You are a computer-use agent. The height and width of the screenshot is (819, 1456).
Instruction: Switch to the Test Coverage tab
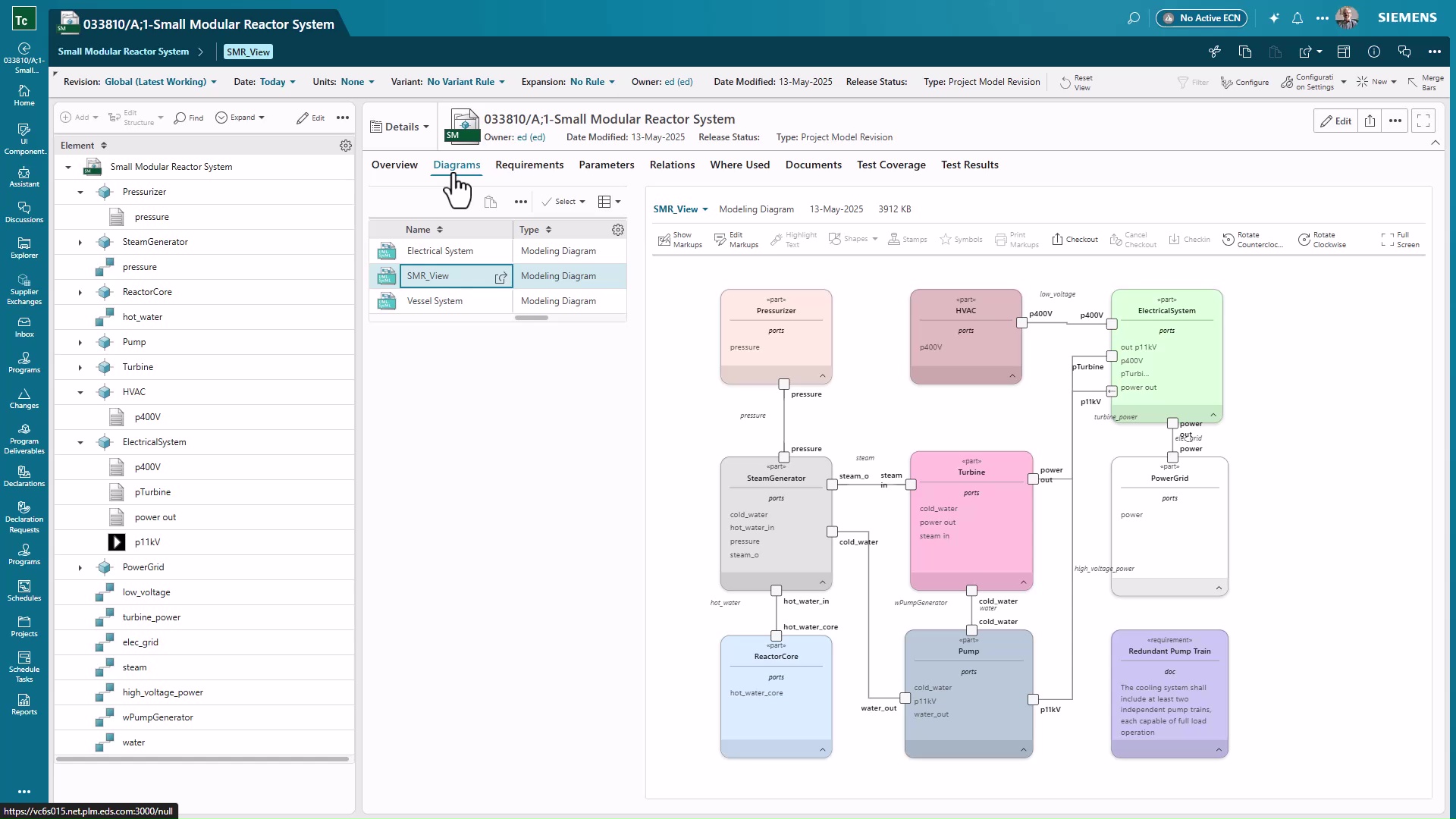tap(891, 165)
